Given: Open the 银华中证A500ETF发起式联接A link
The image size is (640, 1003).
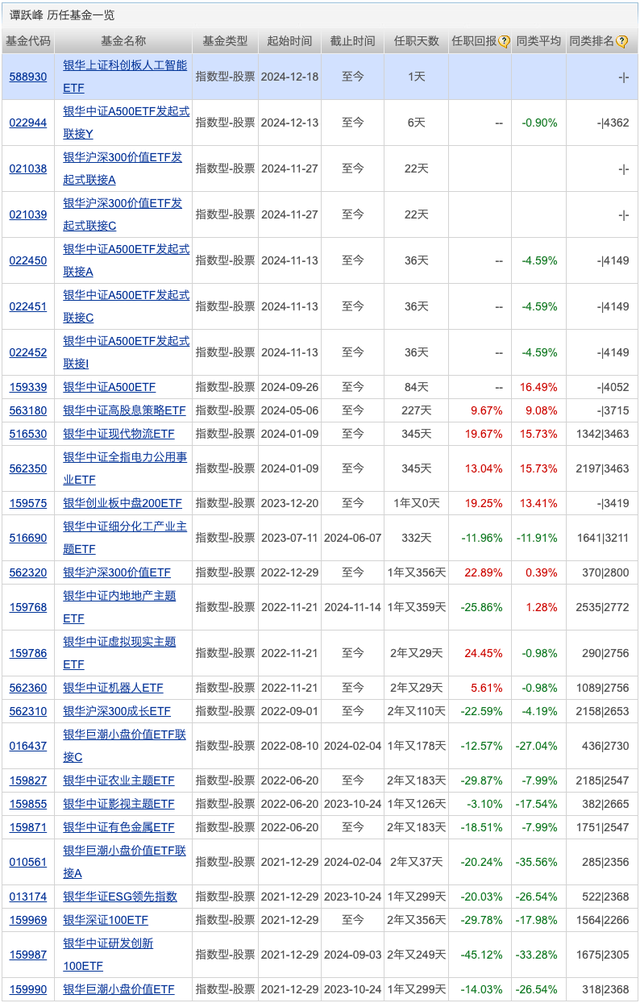Looking at the screenshot, I should (126, 261).
